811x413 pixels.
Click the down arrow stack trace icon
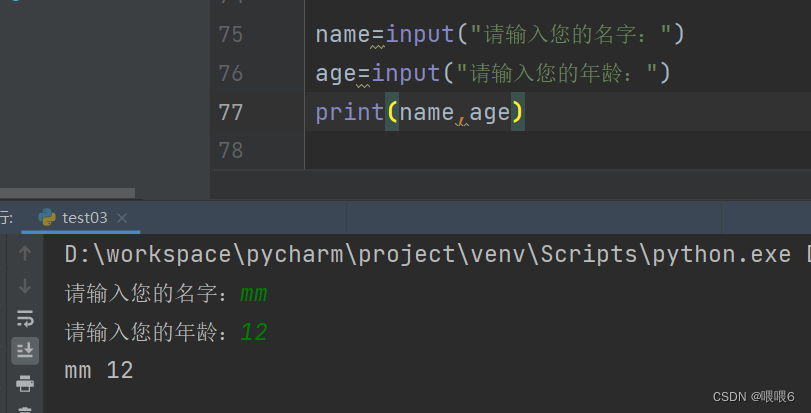click(x=25, y=286)
